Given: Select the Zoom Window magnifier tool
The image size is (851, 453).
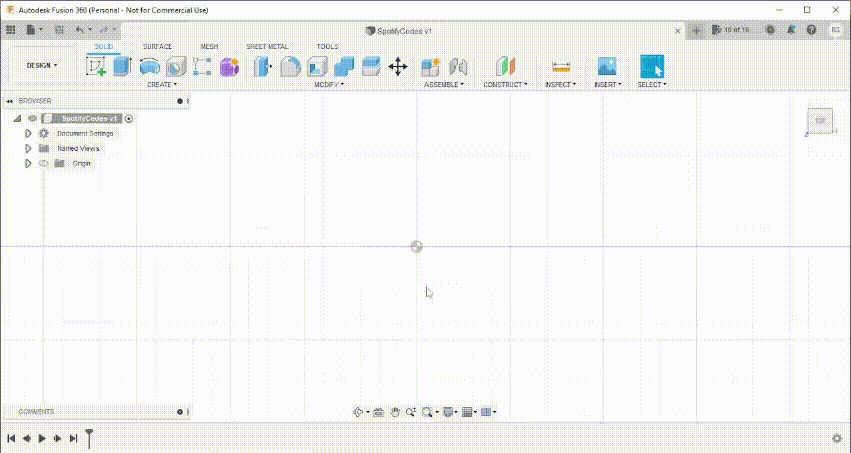Looking at the screenshot, I should (428, 412).
